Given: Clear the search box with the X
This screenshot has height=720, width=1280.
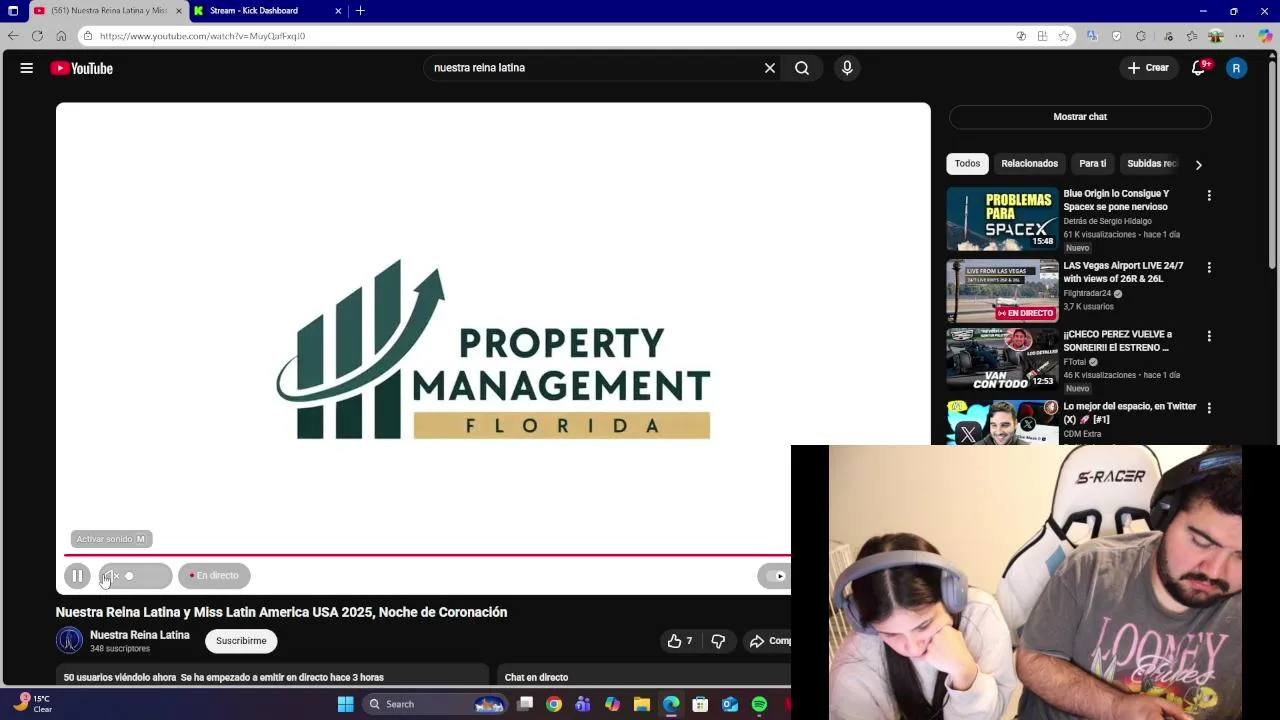Looking at the screenshot, I should (x=770, y=68).
